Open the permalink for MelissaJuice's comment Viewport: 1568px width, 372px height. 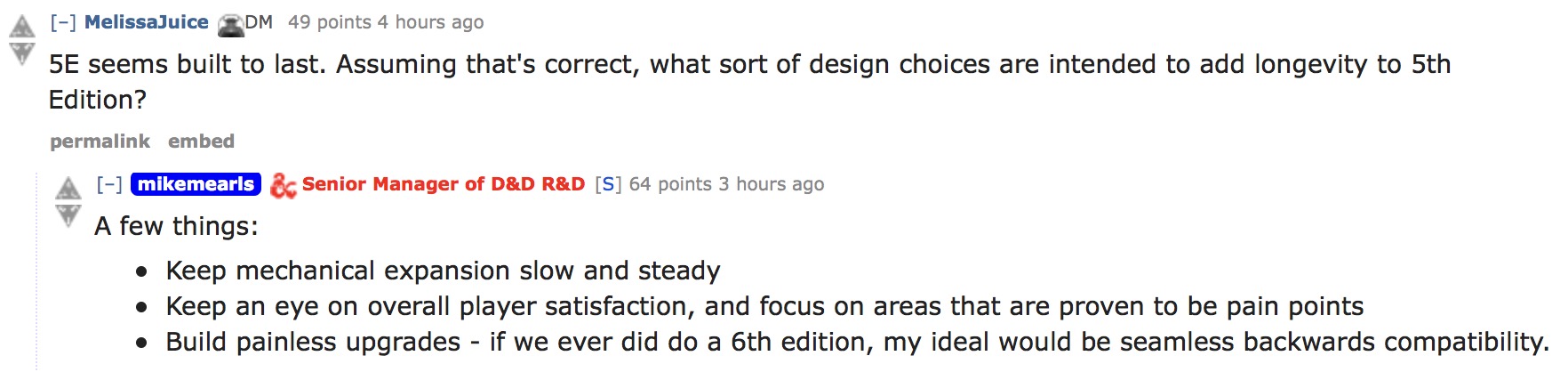[100, 142]
